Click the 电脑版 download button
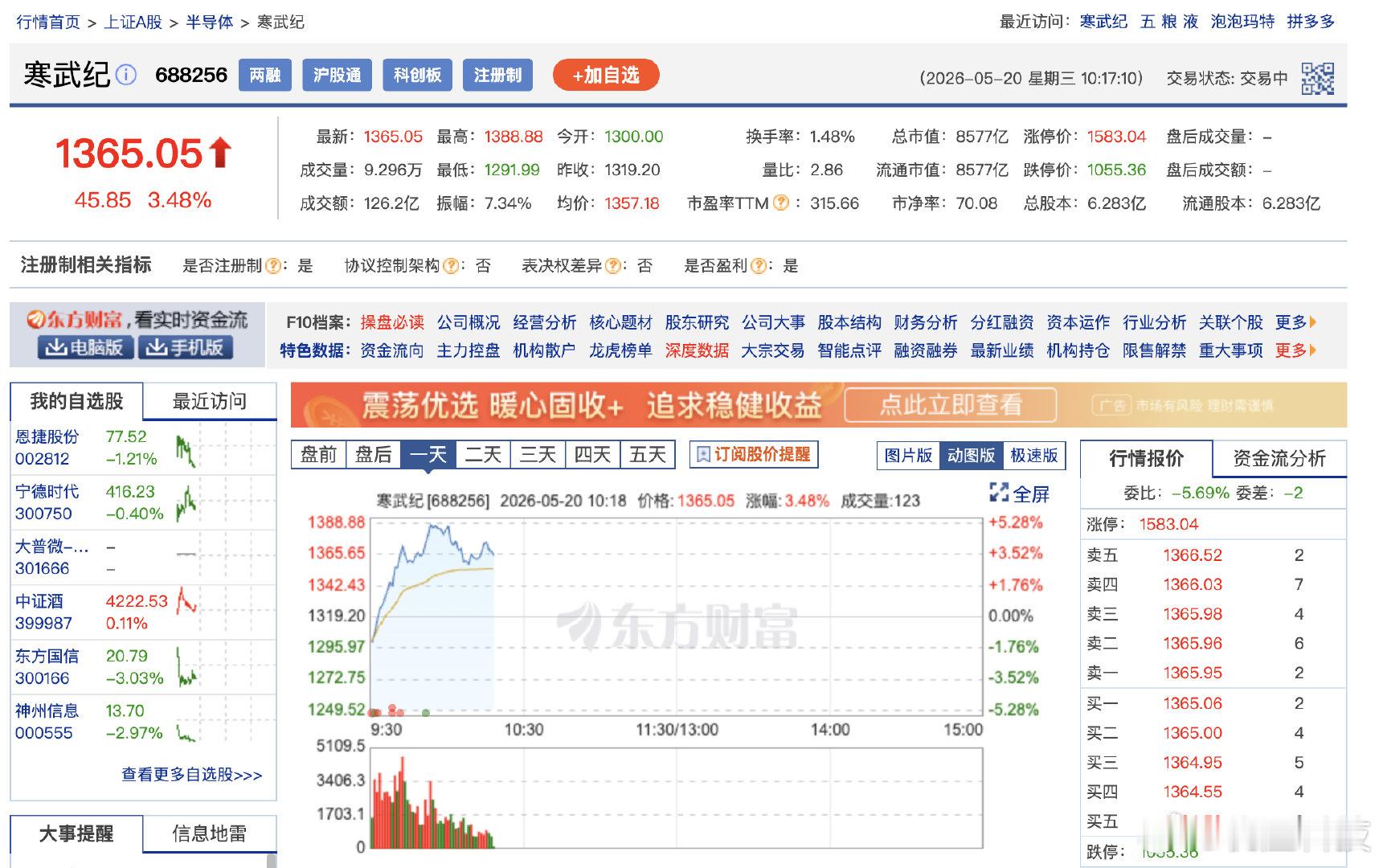The height and width of the screenshot is (868, 1383). point(85,347)
